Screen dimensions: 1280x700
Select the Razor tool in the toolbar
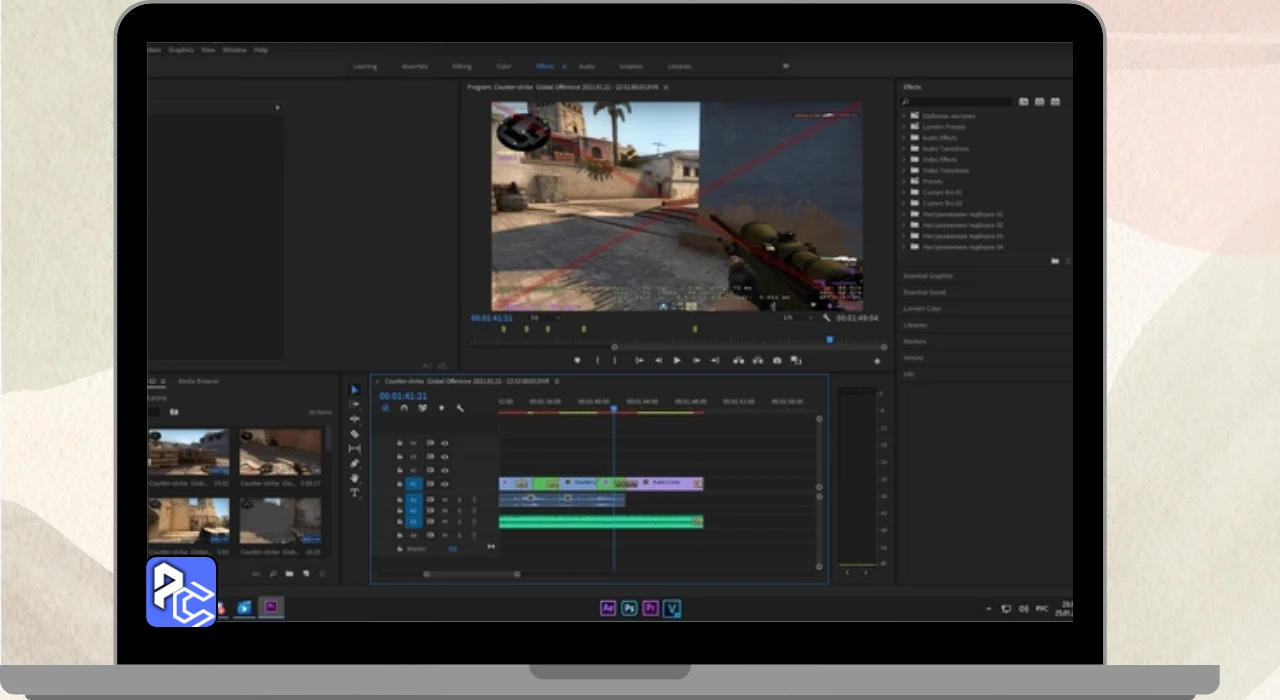point(354,434)
